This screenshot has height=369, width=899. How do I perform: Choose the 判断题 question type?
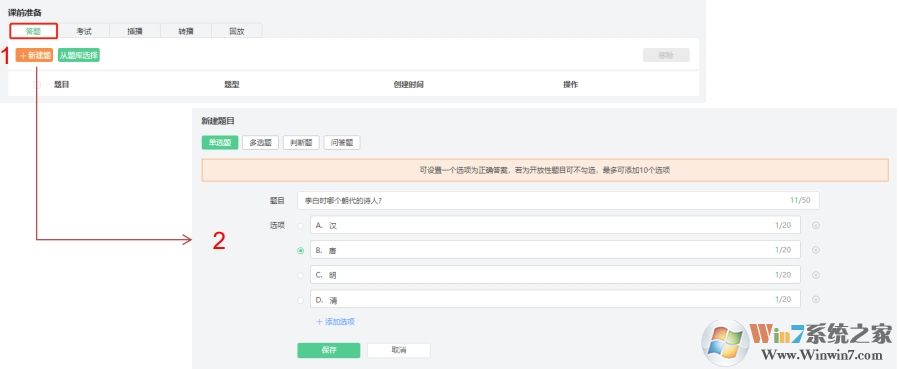[x=301, y=143]
